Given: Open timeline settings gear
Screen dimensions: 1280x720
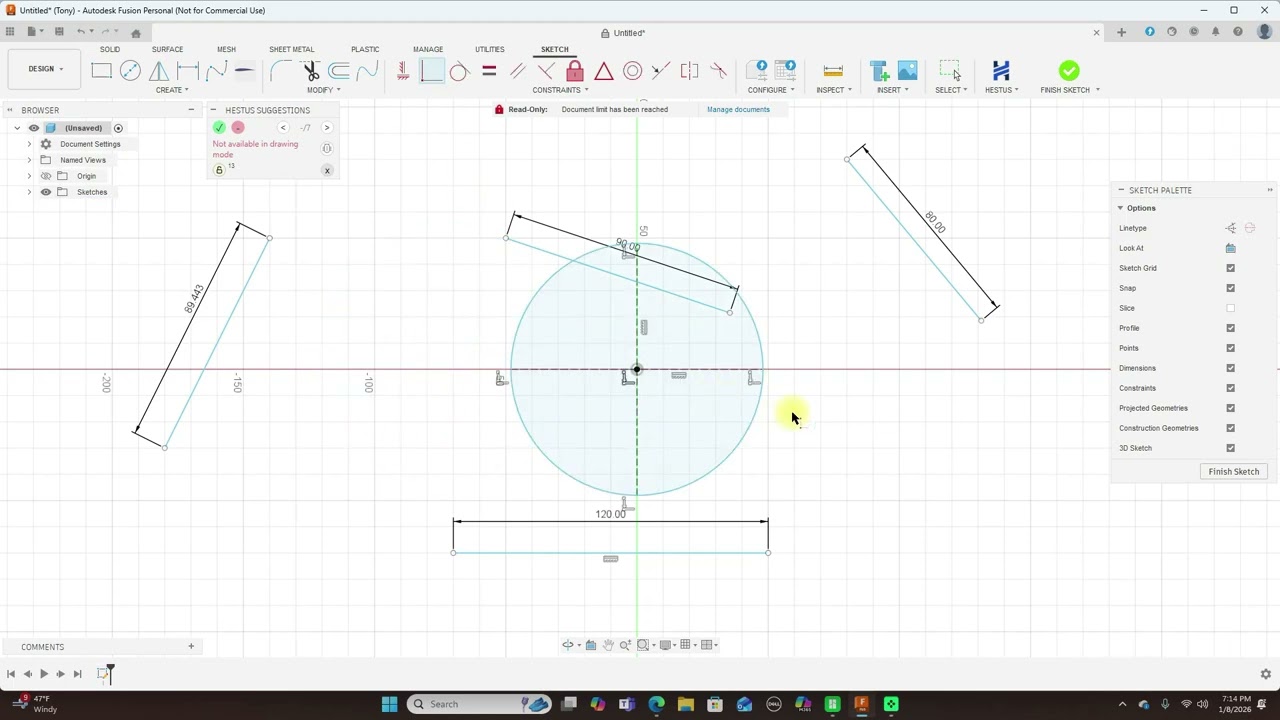Looking at the screenshot, I should coord(1265,674).
